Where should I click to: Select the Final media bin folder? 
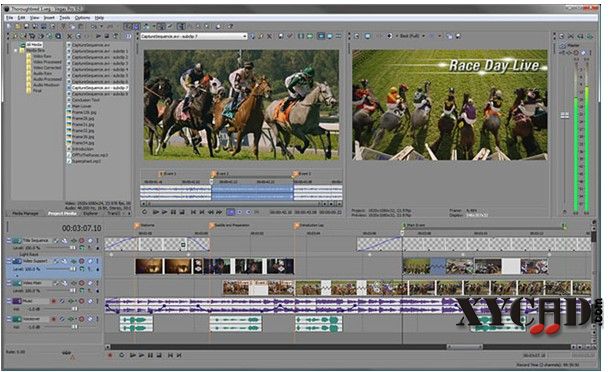point(37,90)
